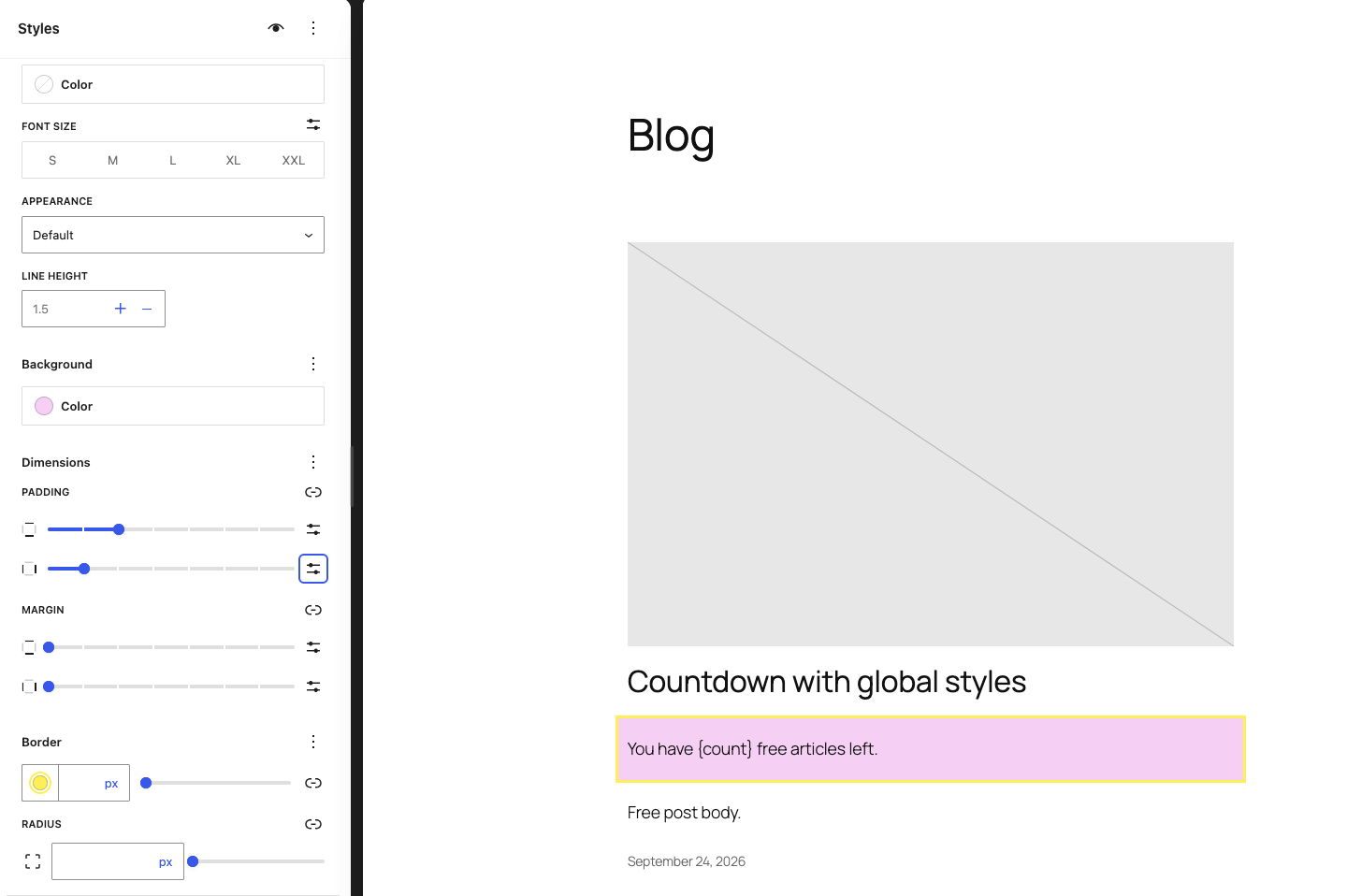Viewport: 1347px width, 896px height.
Task: Link padding sides together
Action: [x=313, y=492]
